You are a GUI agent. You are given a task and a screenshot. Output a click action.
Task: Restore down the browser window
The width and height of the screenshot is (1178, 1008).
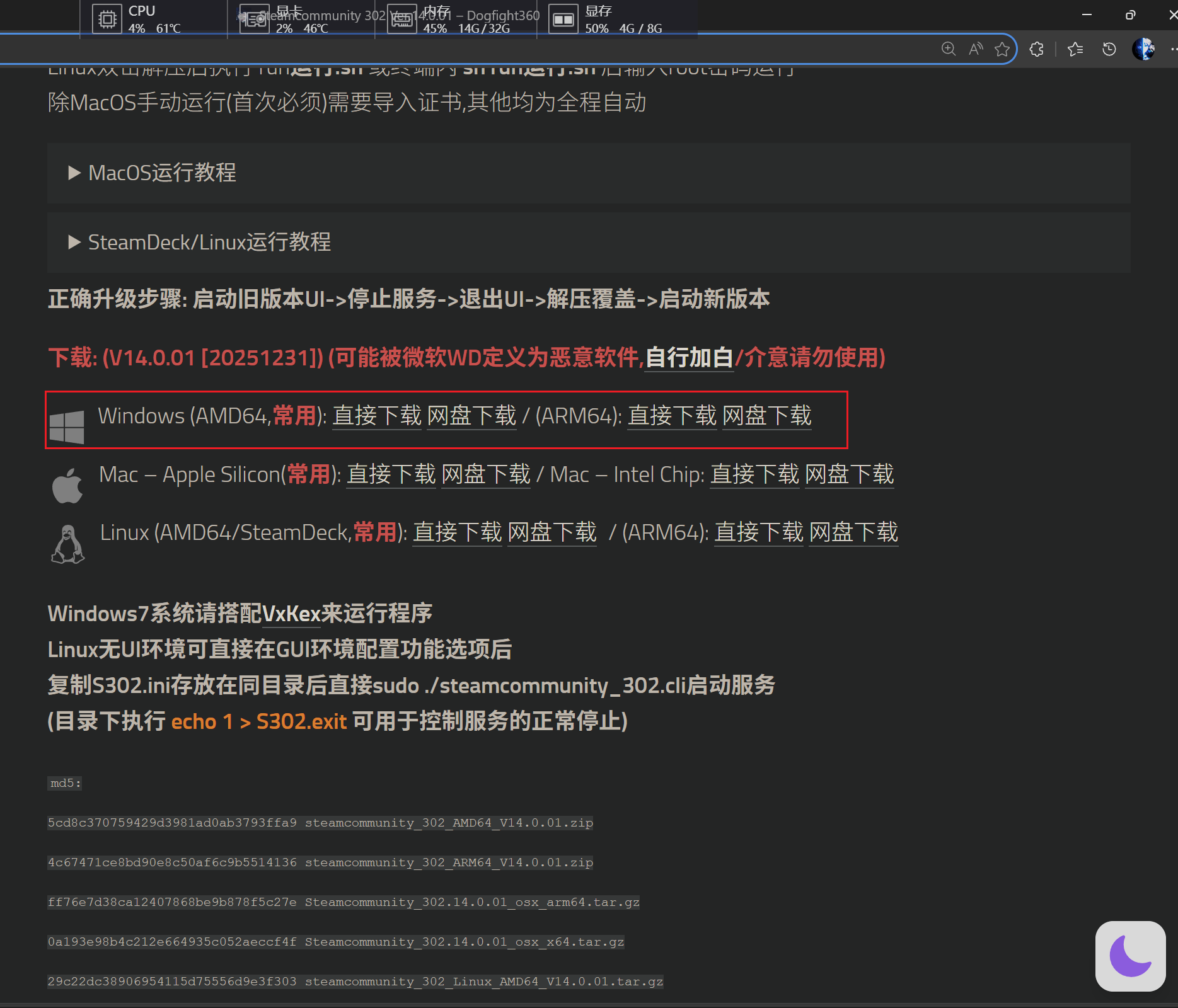tap(1130, 14)
